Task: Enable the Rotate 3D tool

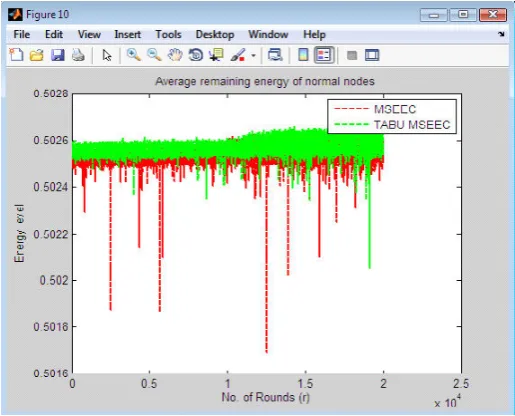Action: [x=196, y=55]
